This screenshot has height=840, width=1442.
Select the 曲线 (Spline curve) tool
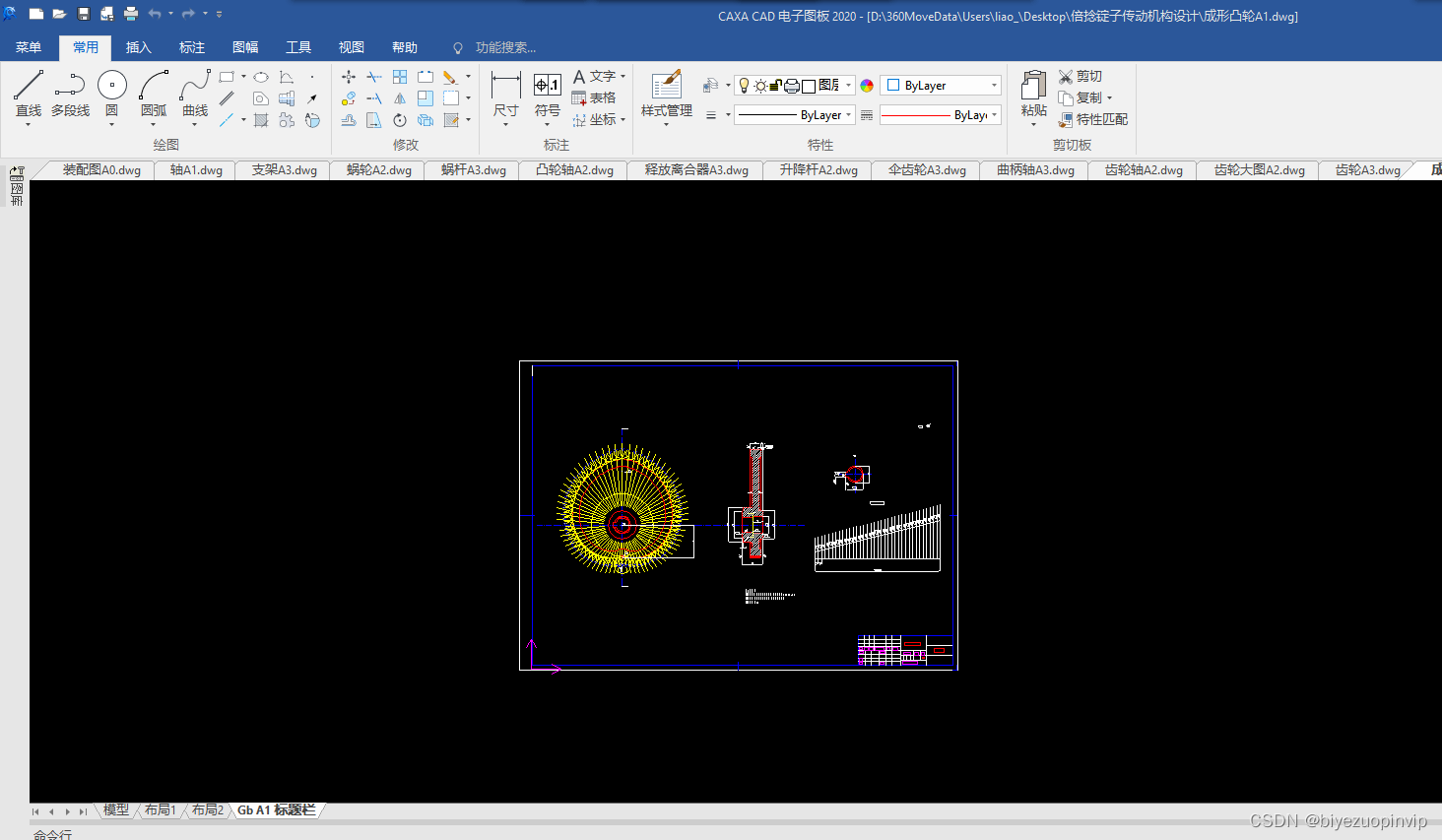click(195, 94)
